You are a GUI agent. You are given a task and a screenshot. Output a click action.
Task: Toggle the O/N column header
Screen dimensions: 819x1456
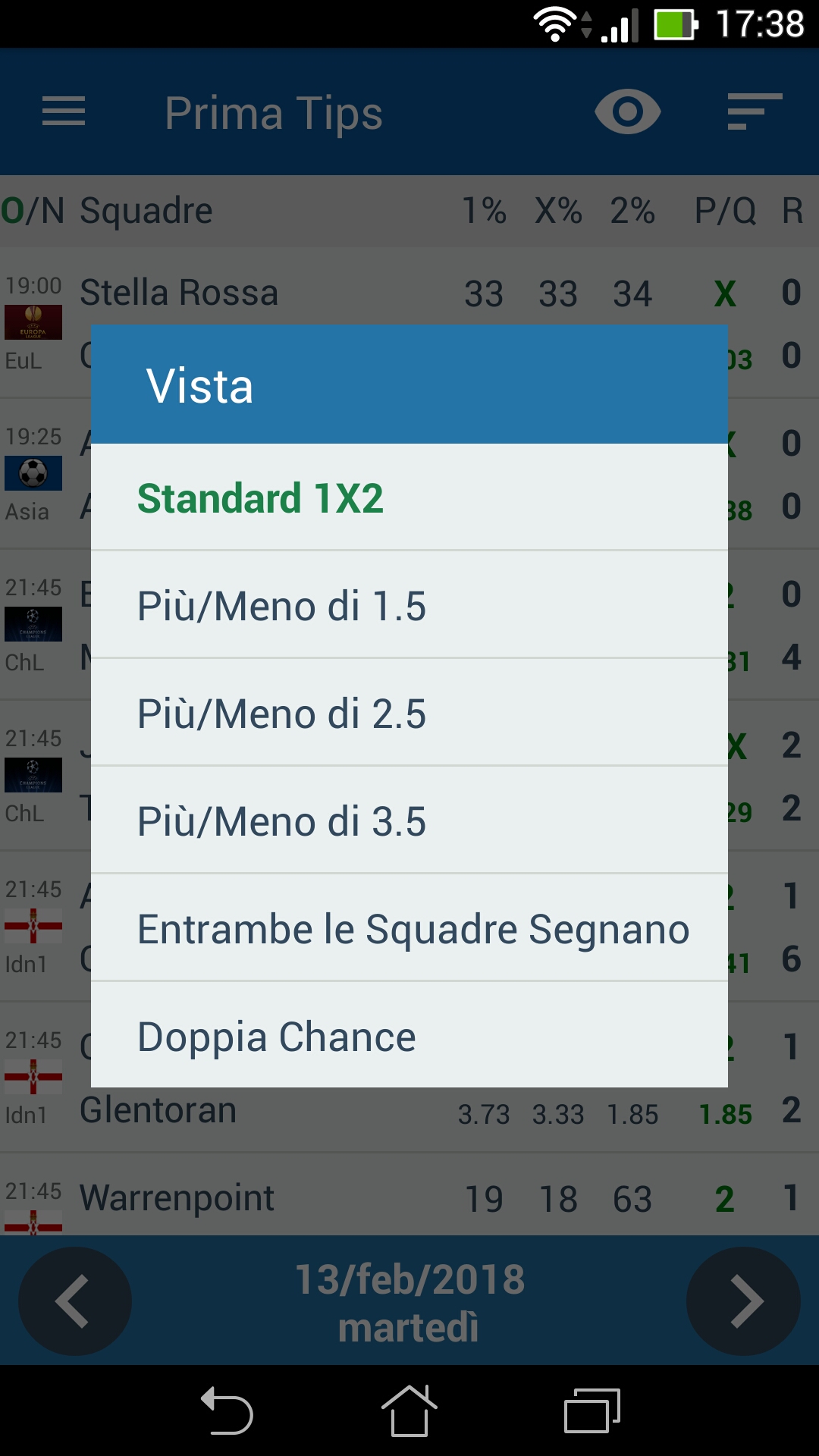33,211
